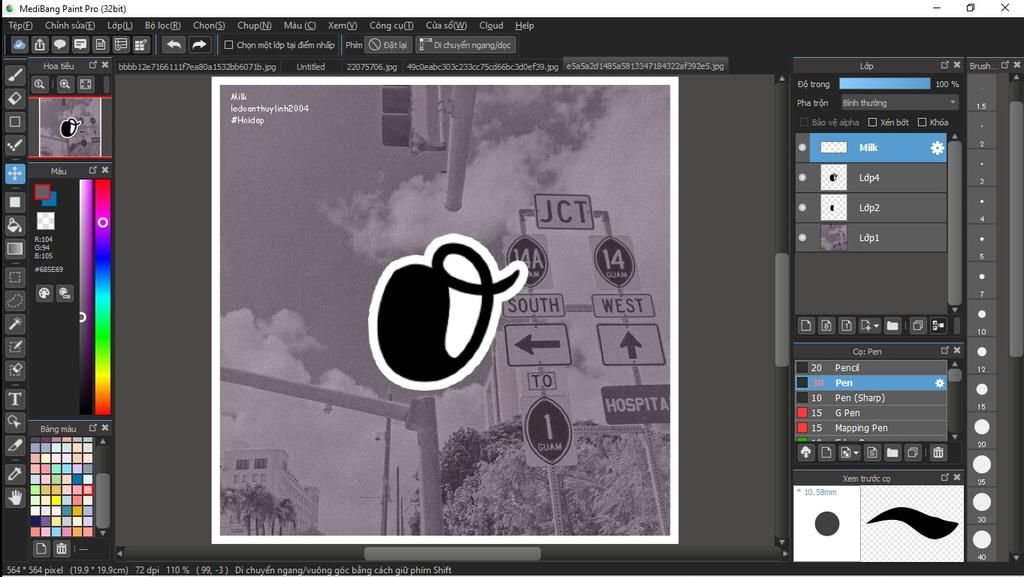Hide the Lớp2 layer

coord(802,208)
